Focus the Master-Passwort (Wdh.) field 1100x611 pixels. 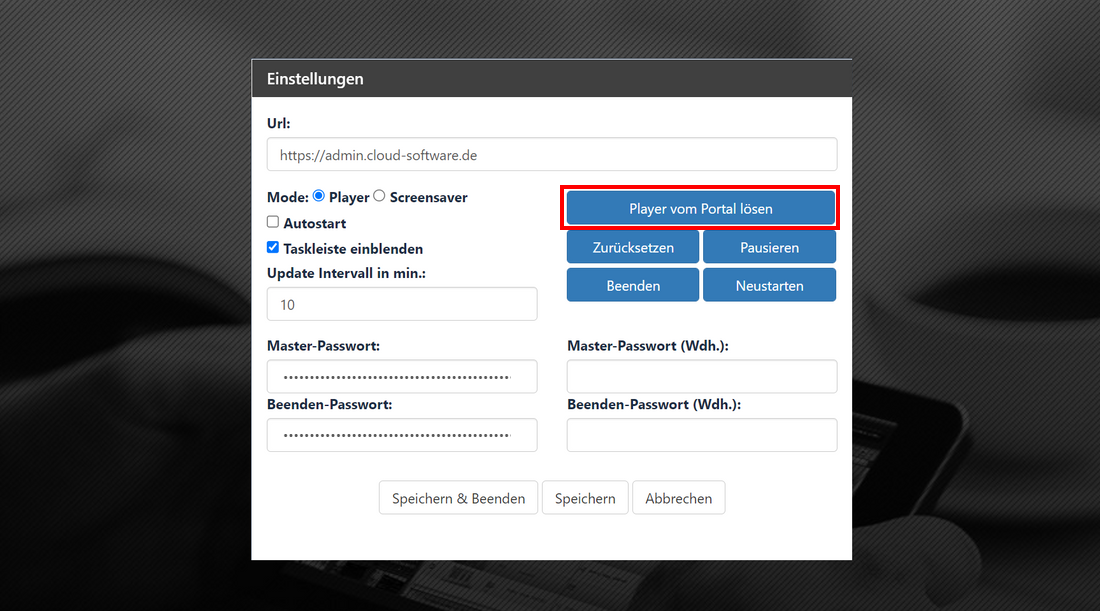tap(701, 377)
